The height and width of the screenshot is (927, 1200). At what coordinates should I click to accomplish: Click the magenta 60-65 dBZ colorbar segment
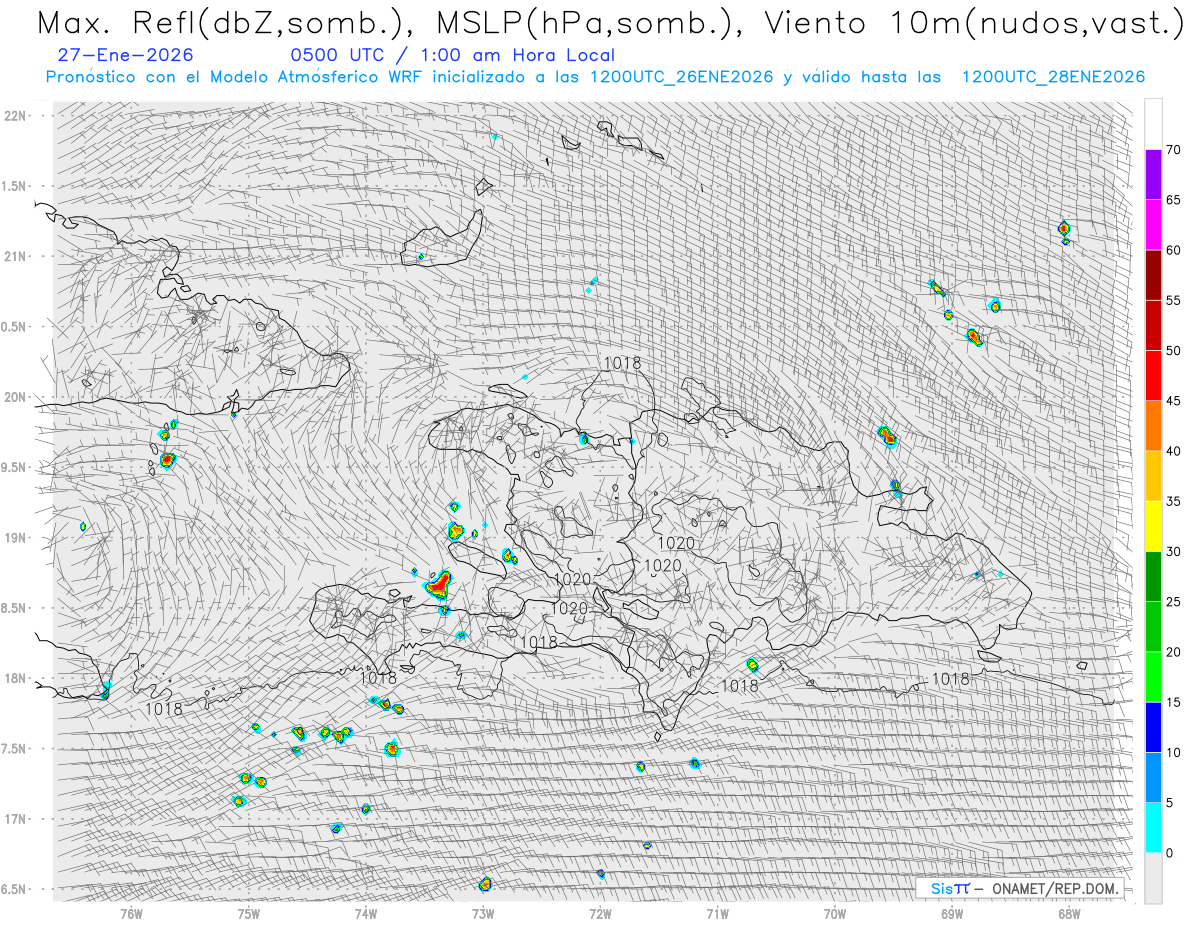1153,225
